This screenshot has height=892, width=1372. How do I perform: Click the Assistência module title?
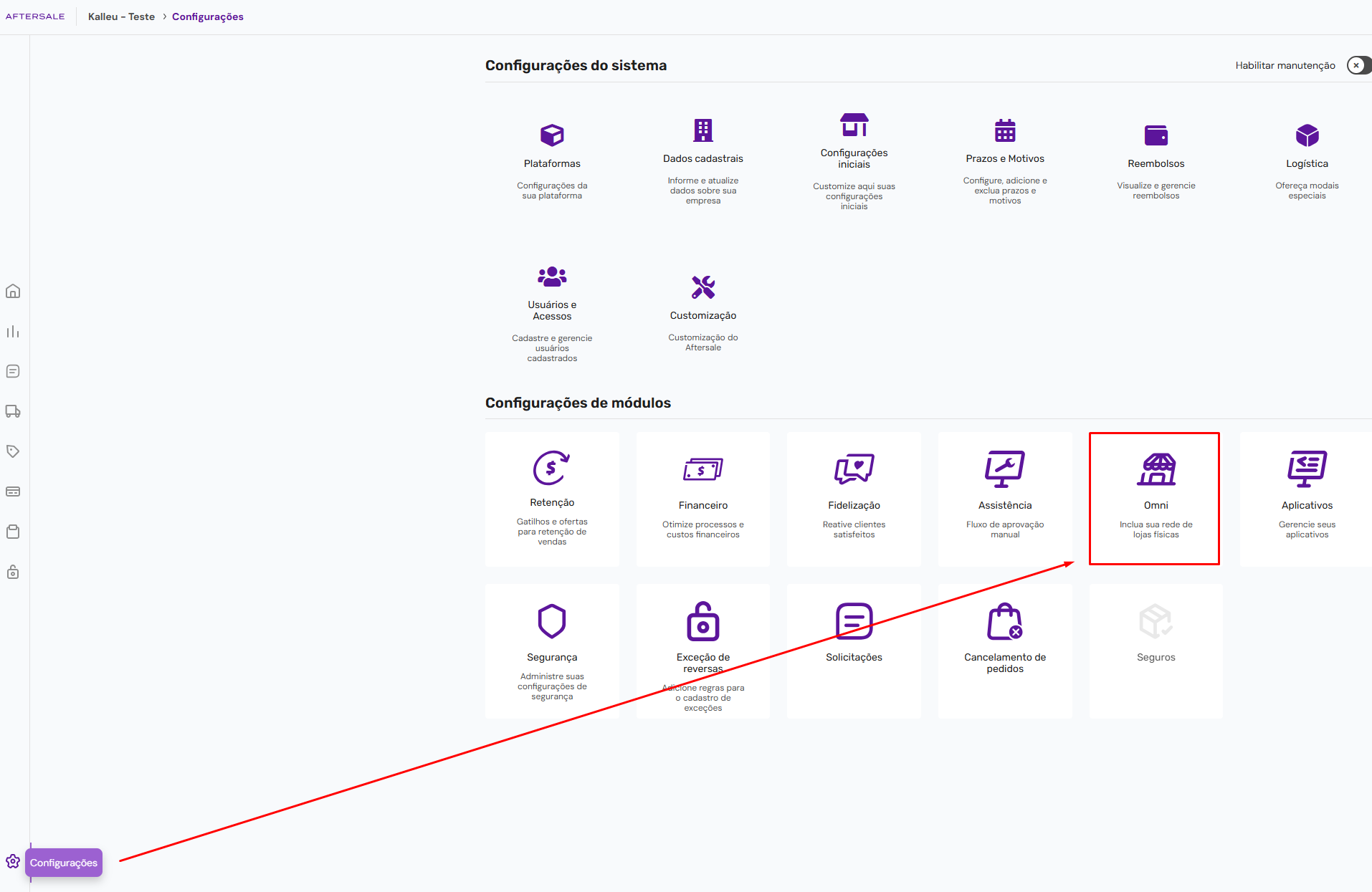[1005, 505]
